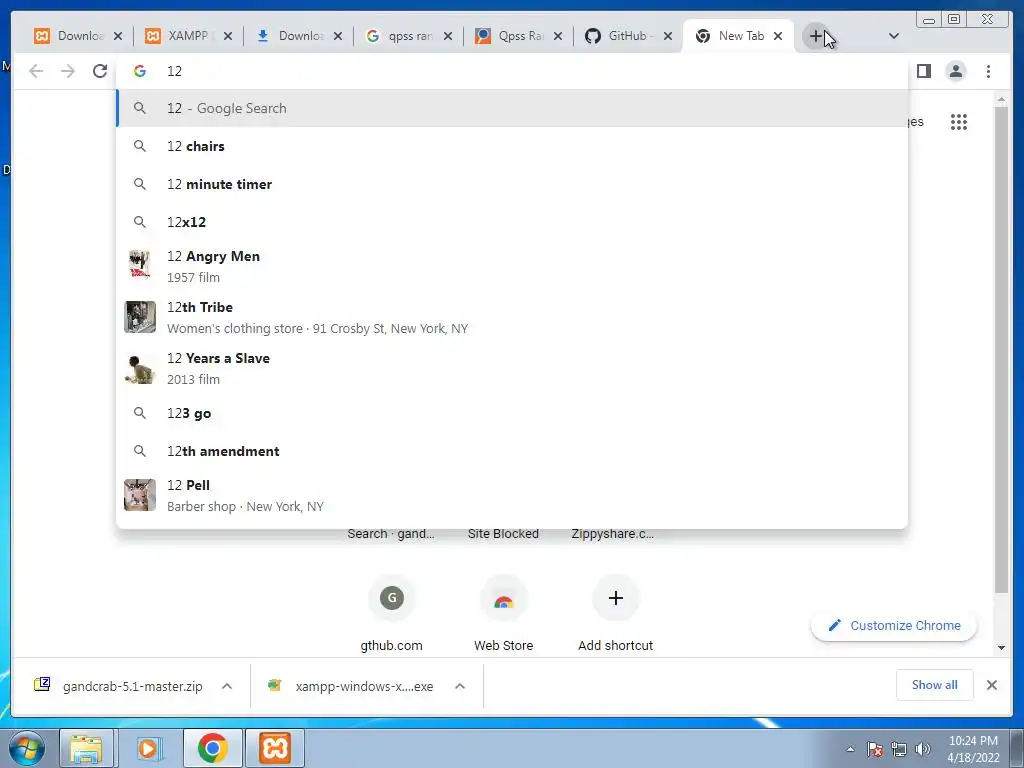
Task: Open the side panel icon
Action: pos(923,71)
